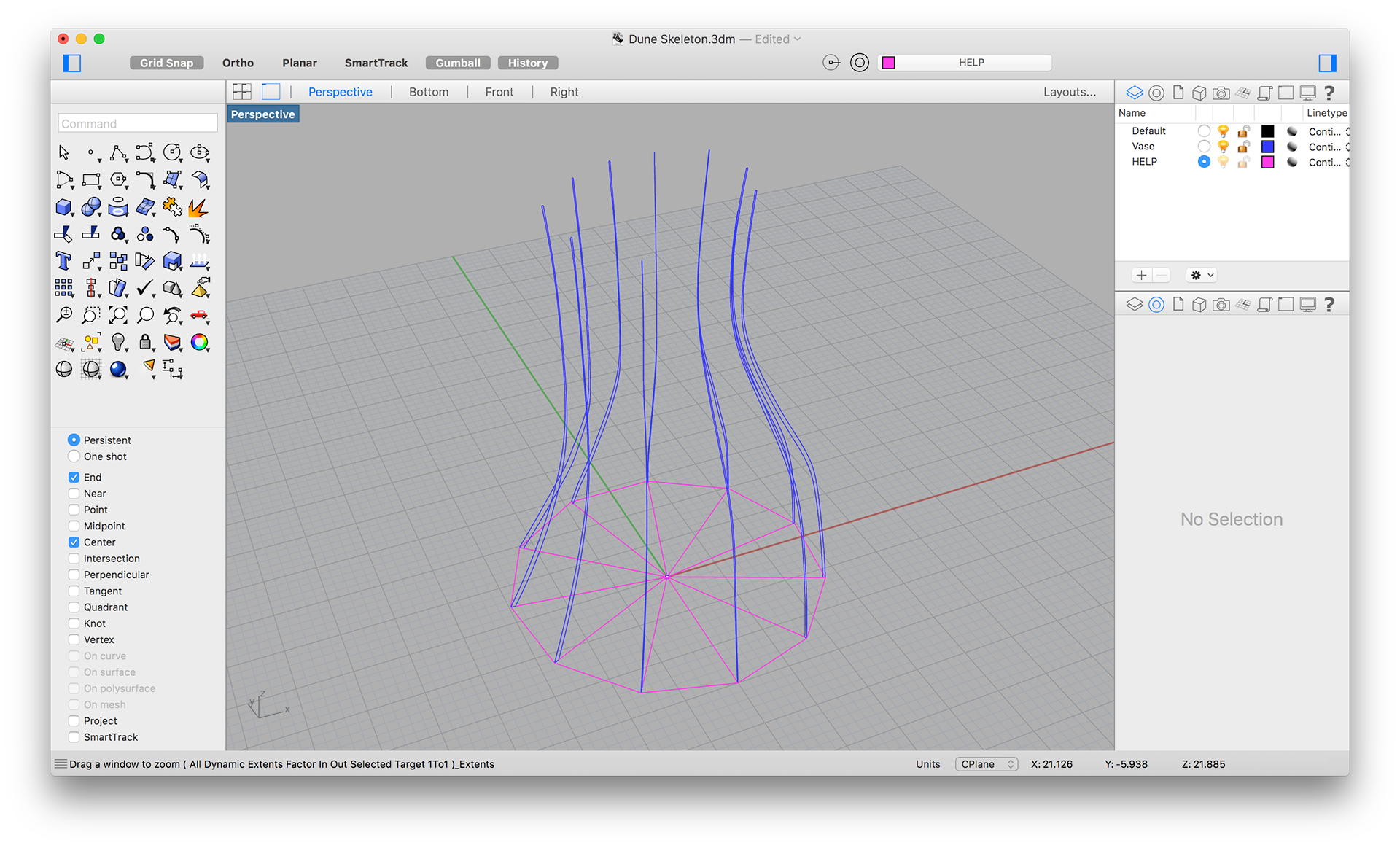Select the Arc tool
This screenshot has height=848, width=1400.
coord(64,179)
